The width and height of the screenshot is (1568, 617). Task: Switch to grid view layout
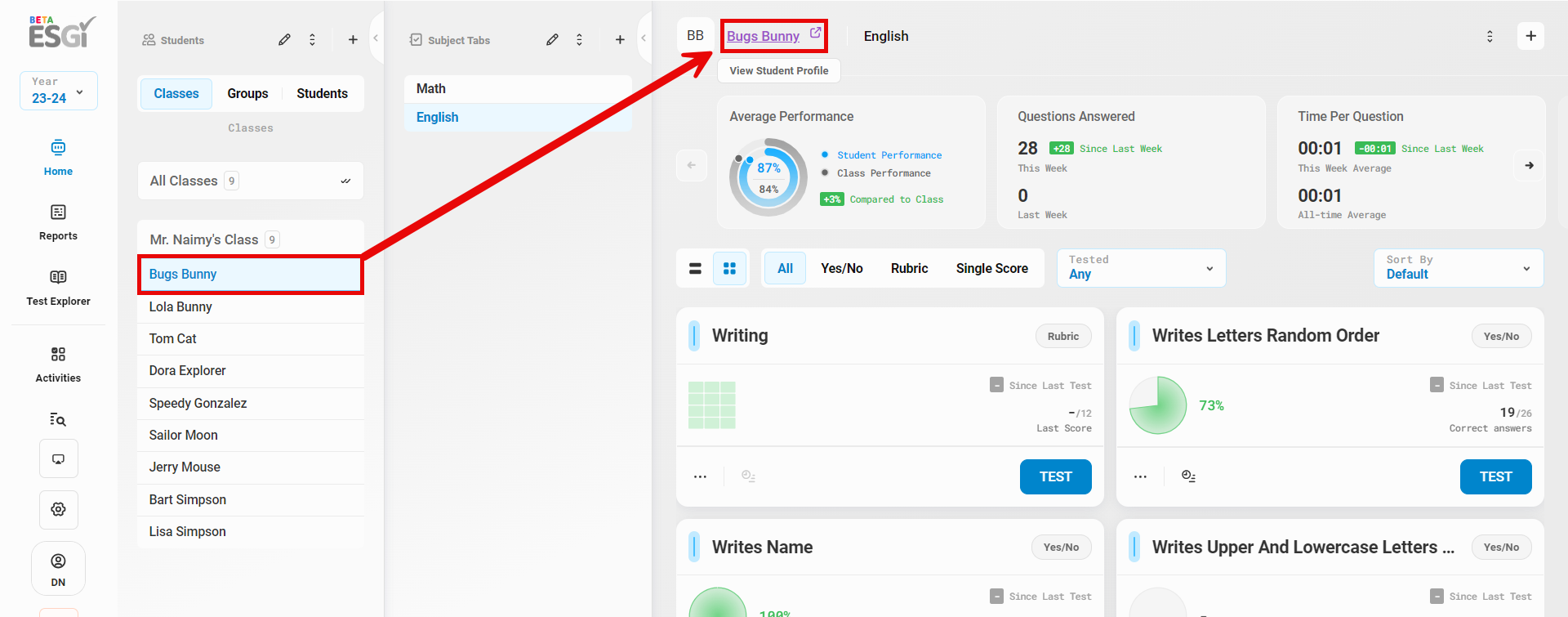pos(729,268)
